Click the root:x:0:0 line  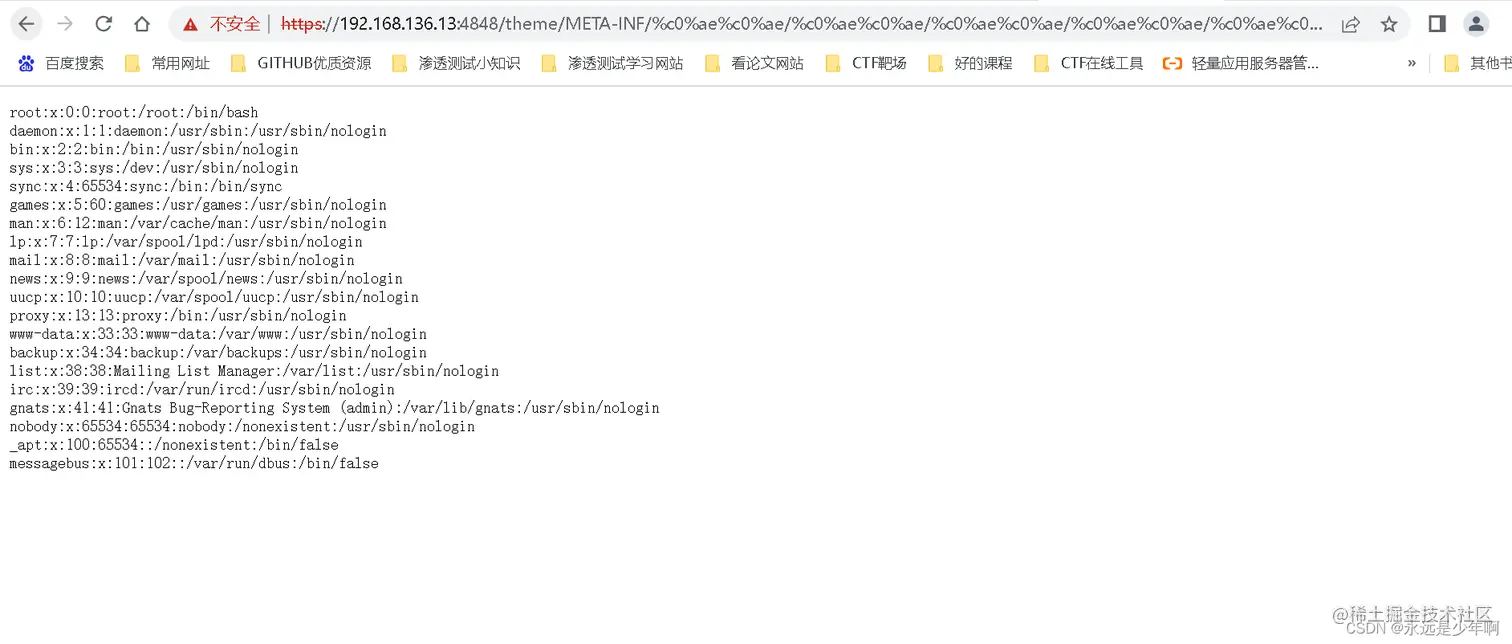[134, 113]
